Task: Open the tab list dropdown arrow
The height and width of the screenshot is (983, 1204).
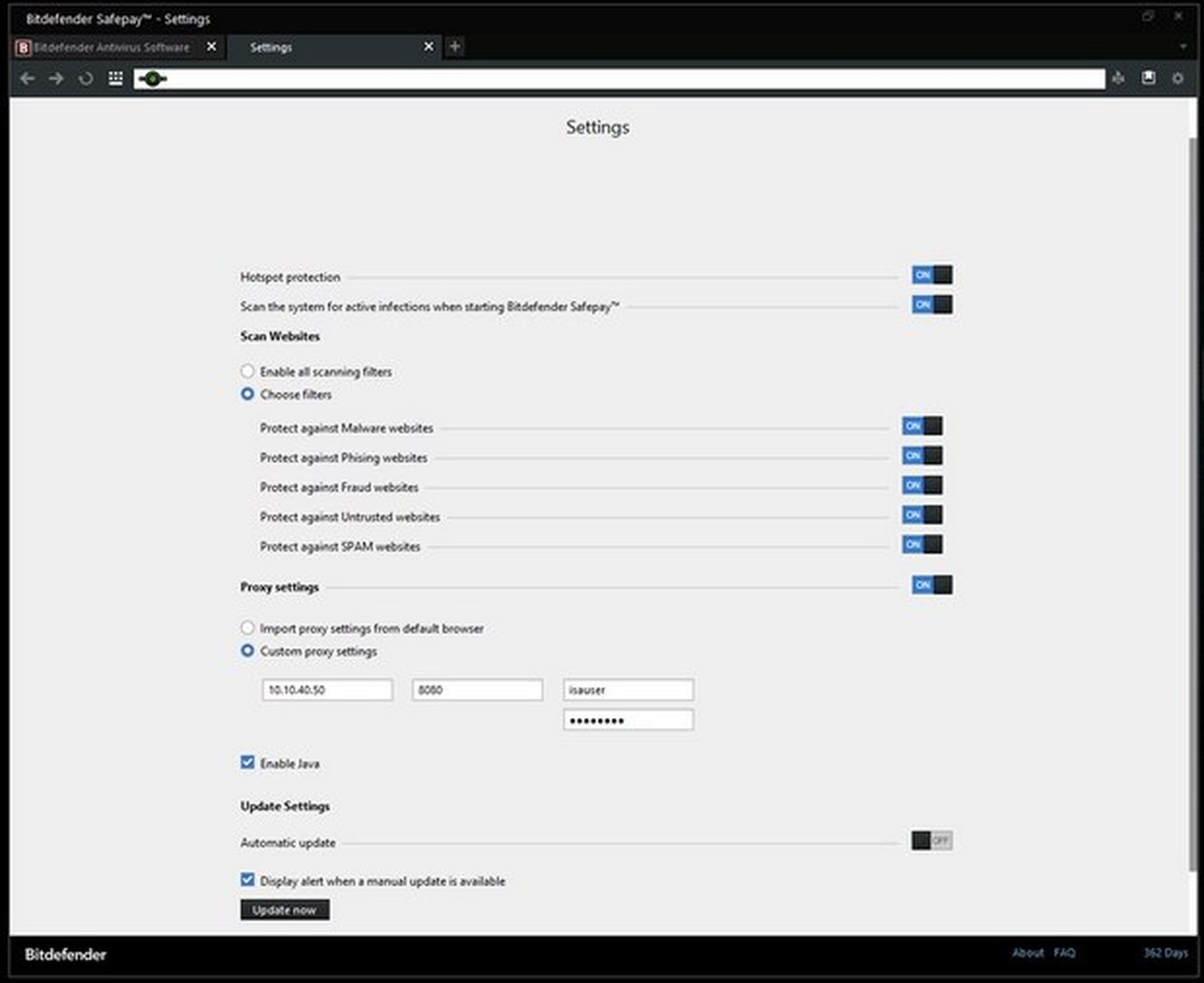Action: click(x=1183, y=46)
